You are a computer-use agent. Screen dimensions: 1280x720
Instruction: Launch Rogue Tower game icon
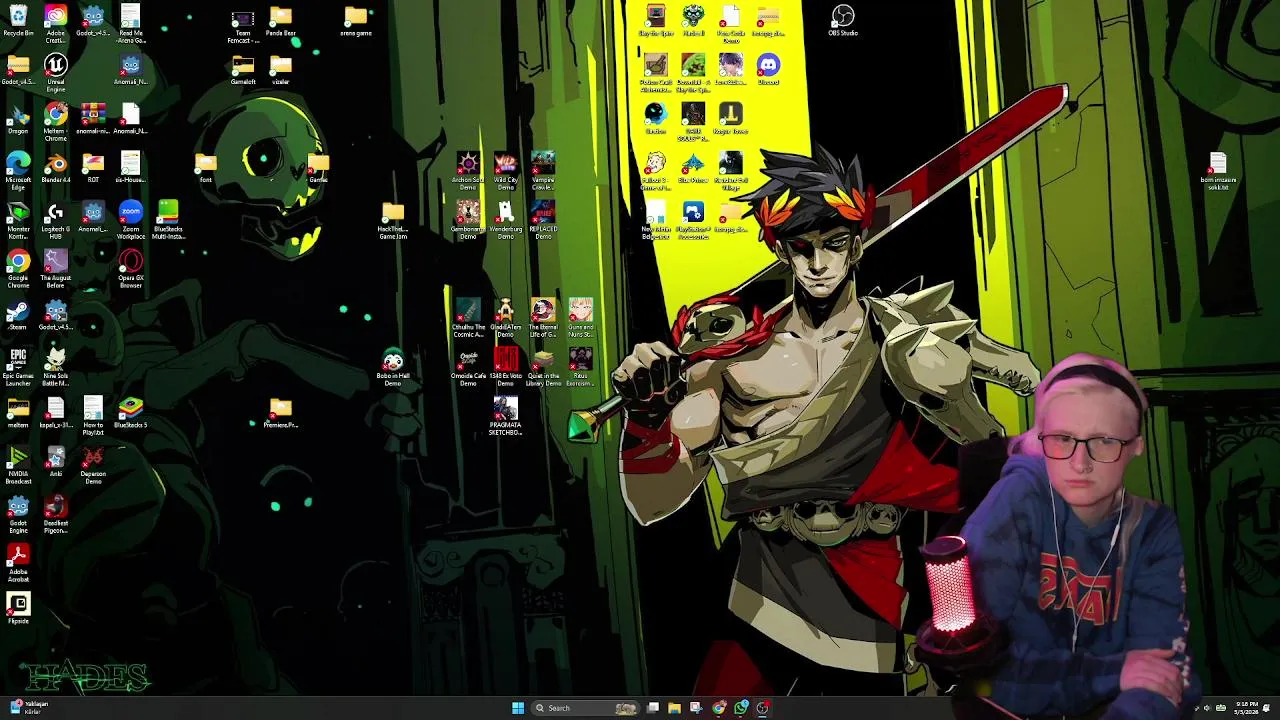[x=730, y=119]
